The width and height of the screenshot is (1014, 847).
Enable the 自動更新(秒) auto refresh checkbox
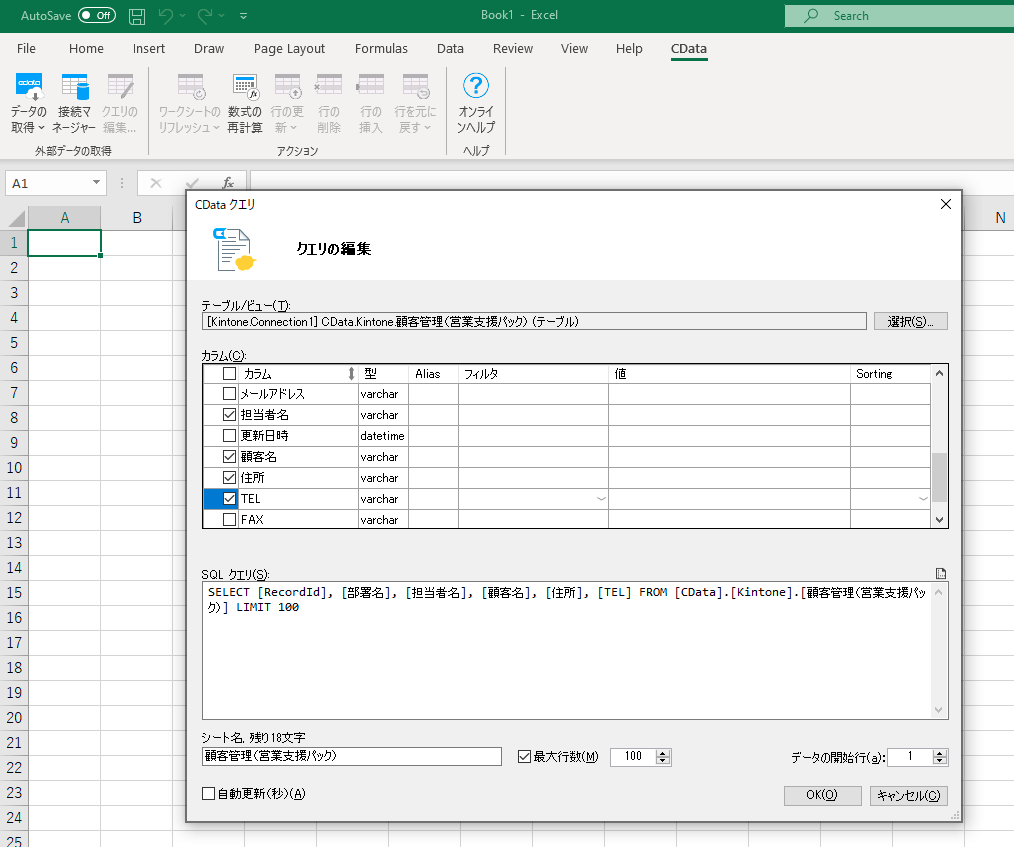[209, 794]
